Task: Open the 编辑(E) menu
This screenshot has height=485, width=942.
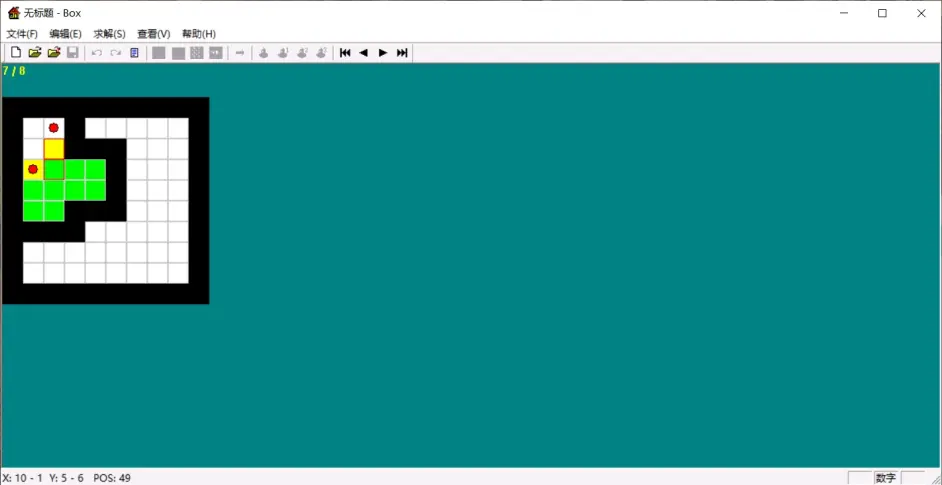Action: tap(65, 34)
